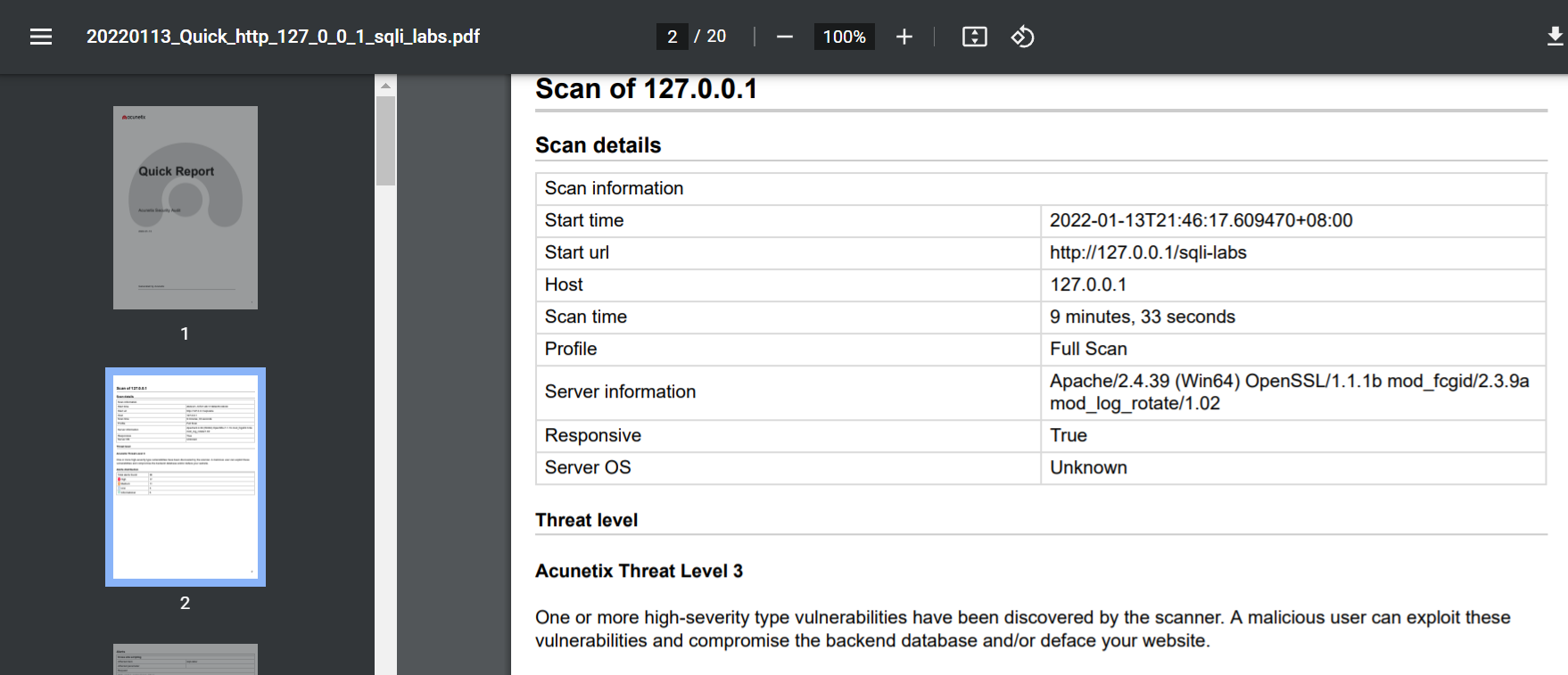Open the partially visible page 3 thumbnail

[x=186, y=659]
